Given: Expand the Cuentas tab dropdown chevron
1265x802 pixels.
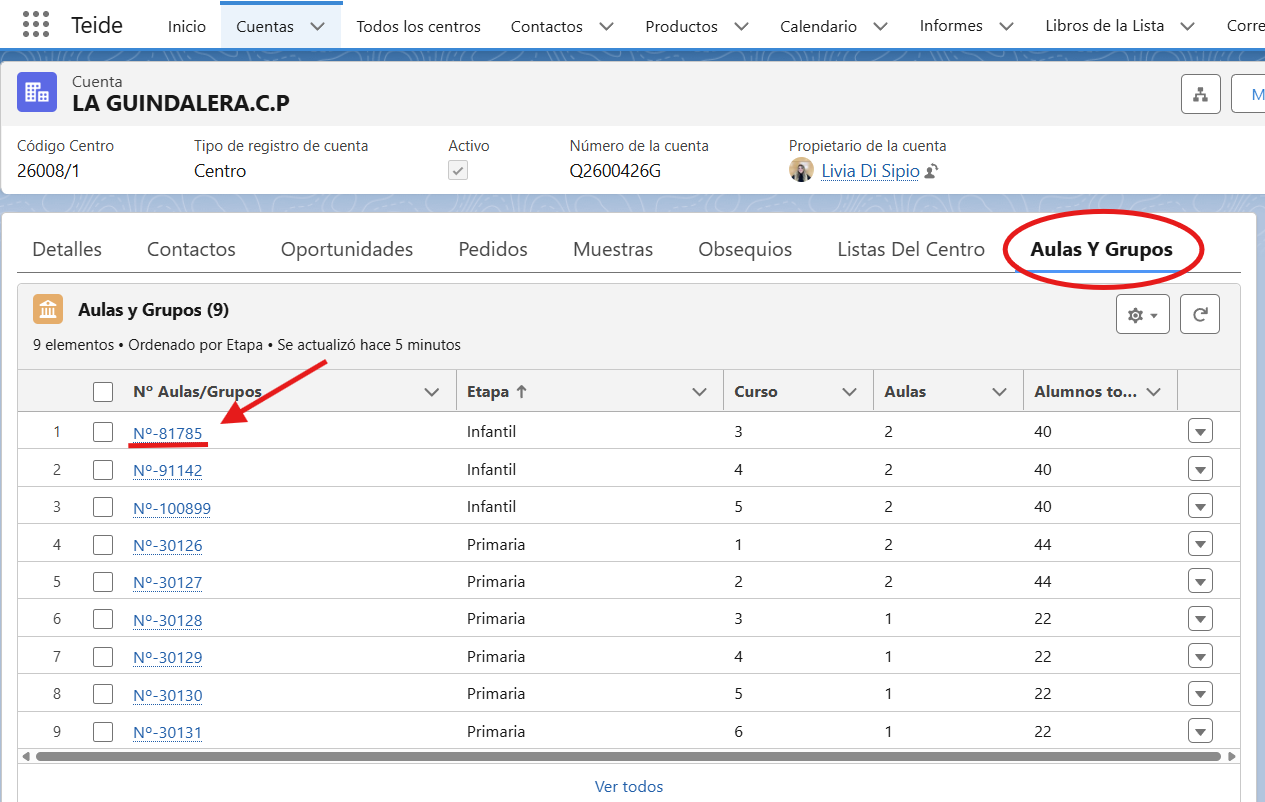Looking at the screenshot, I should coord(317,26).
